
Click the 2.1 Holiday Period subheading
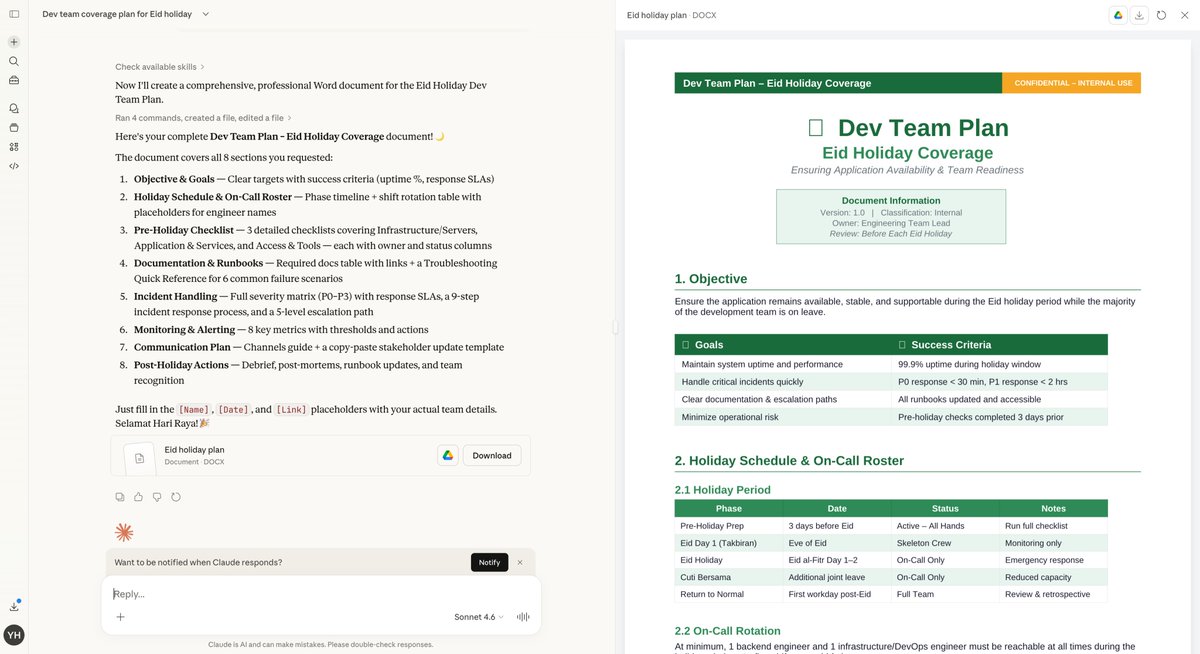point(723,490)
